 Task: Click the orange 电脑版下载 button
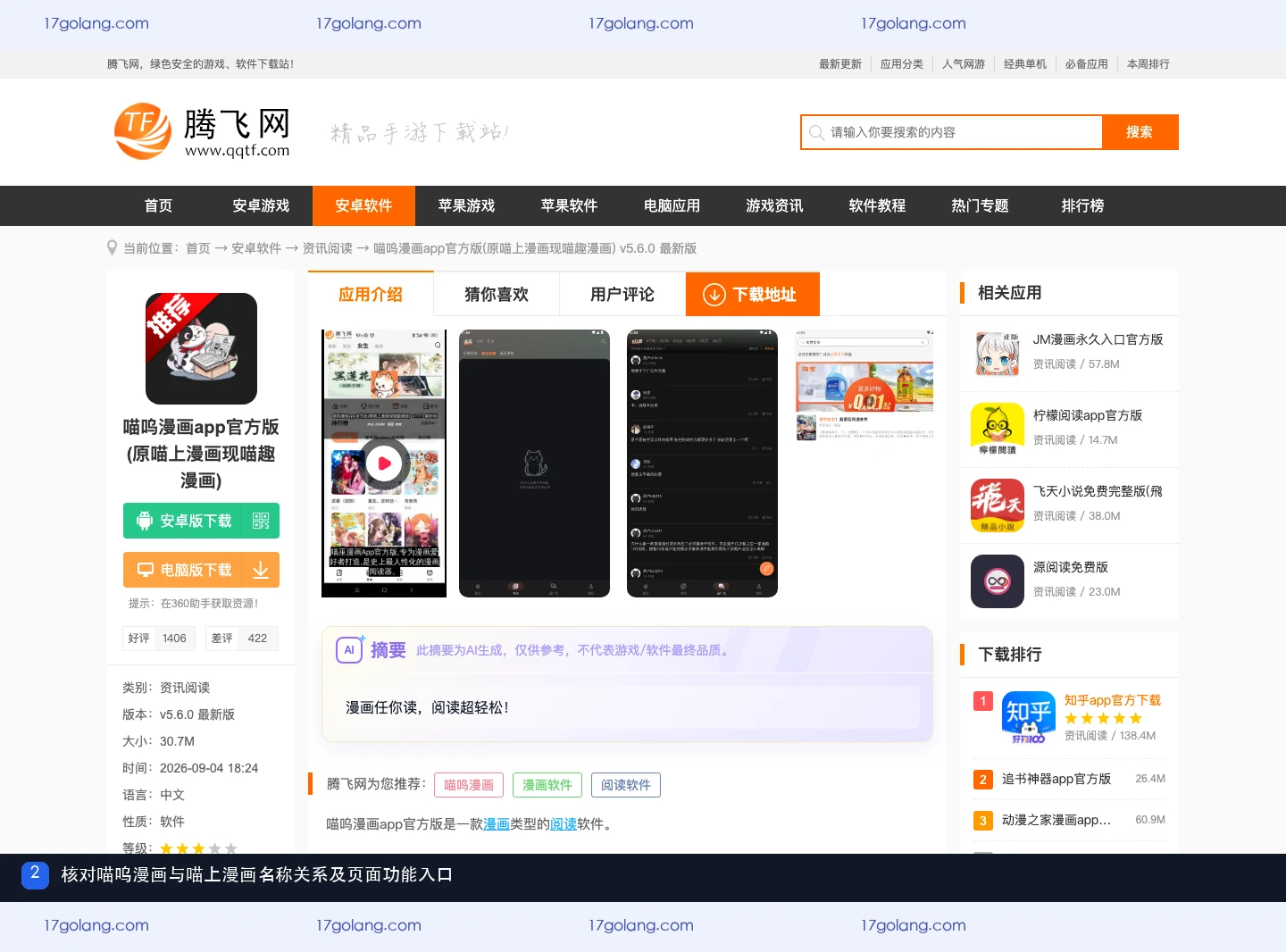point(201,570)
